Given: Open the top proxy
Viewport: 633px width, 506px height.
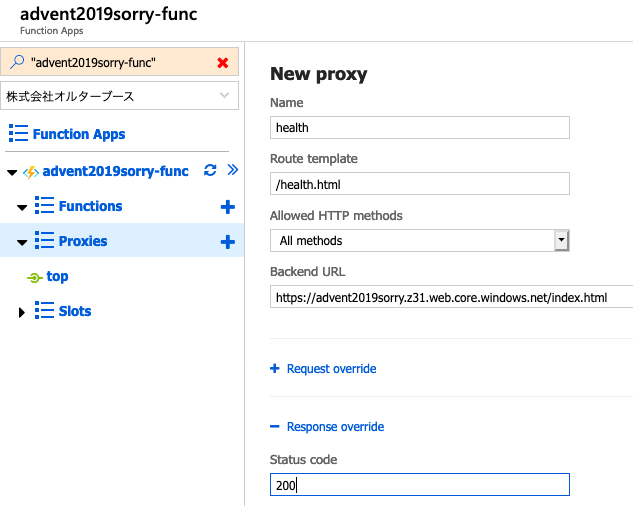Looking at the screenshot, I should pos(57,277).
